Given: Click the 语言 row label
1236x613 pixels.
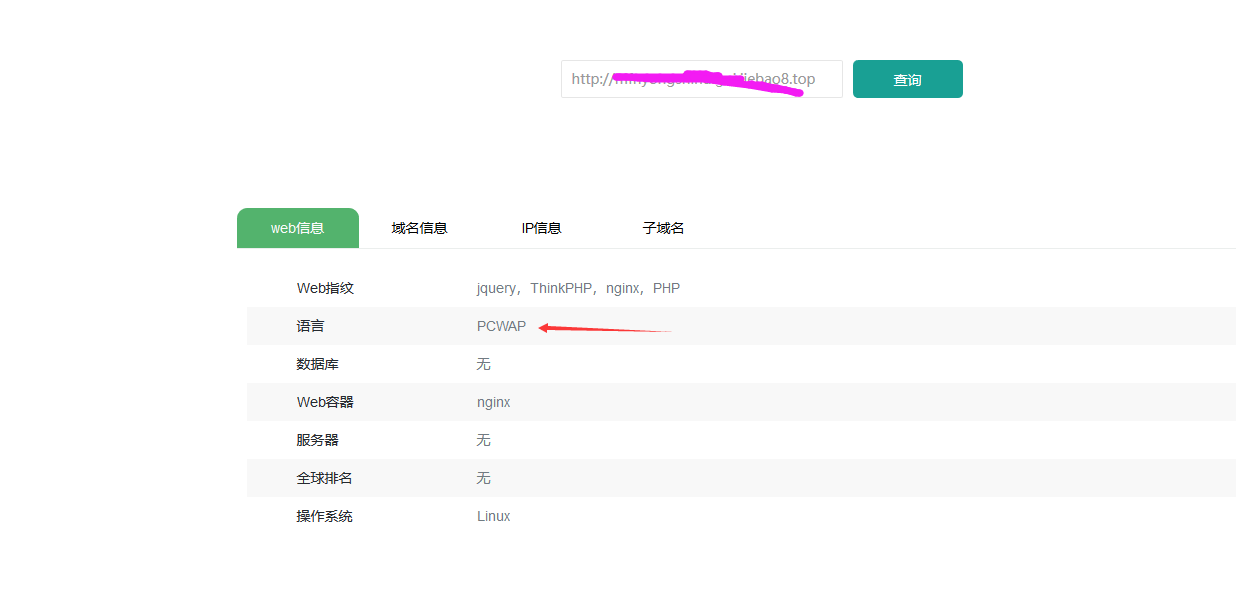Looking at the screenshot, I should tap(310, 326).
